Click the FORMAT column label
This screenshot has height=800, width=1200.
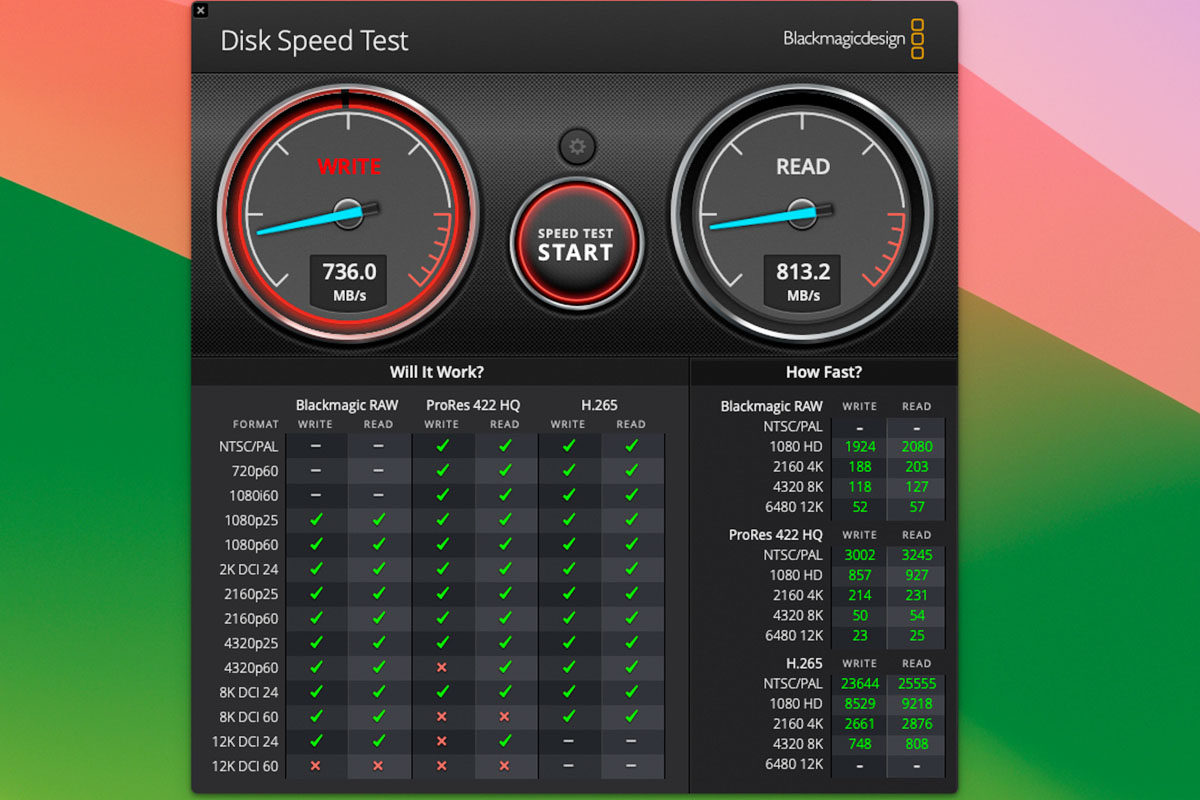(256, 424)
